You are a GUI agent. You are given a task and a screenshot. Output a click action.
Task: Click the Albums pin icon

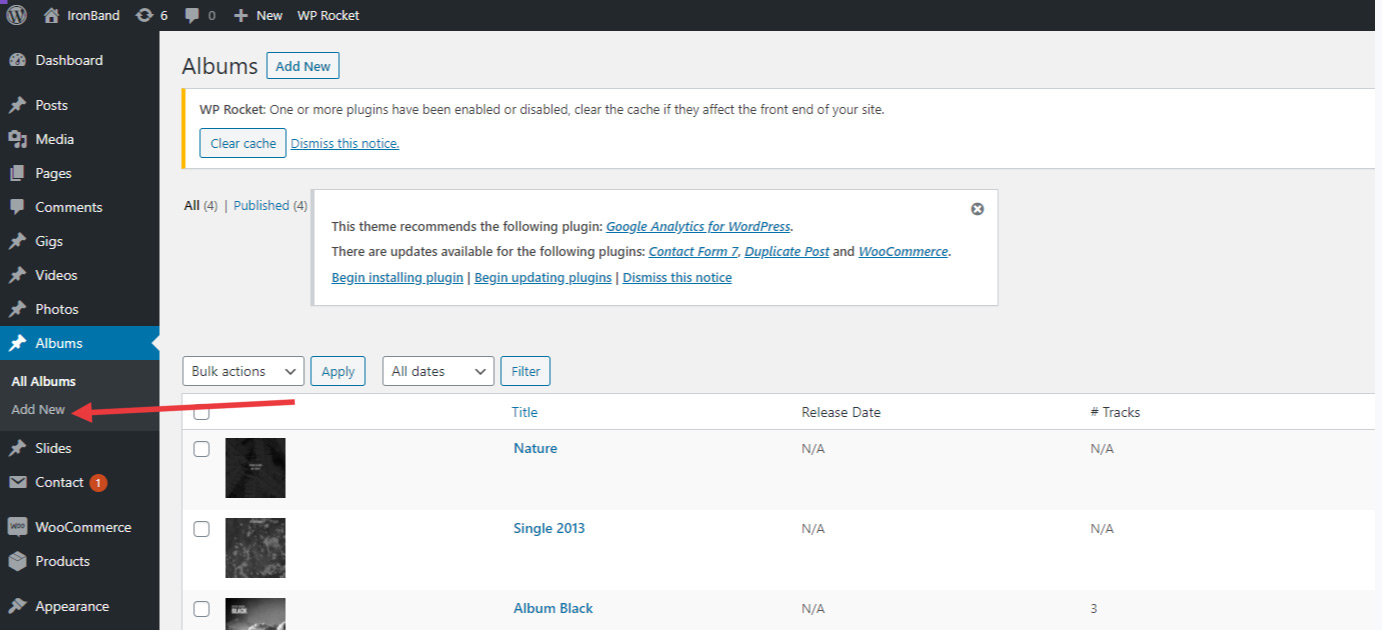pyautogui.click(x=17, y=343)
